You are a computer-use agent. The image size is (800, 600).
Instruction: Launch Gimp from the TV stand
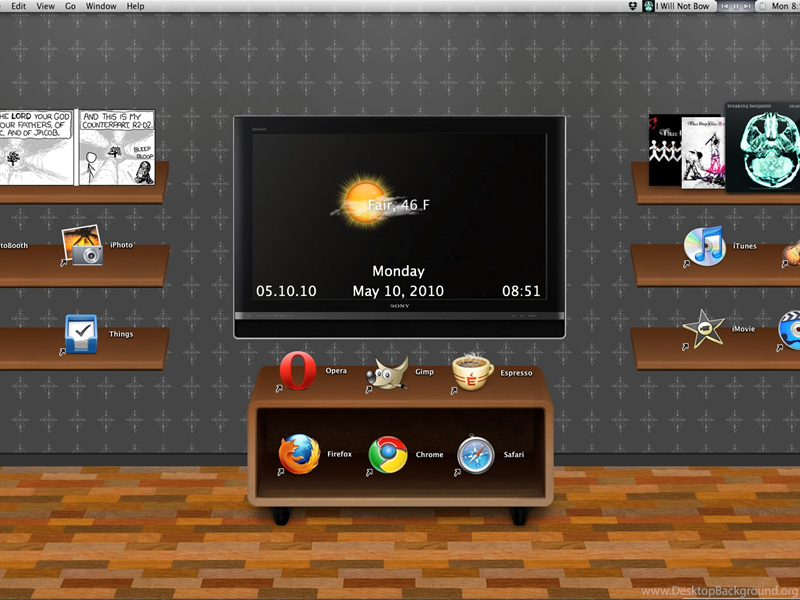pyautogui.click(x=390, y=372)
